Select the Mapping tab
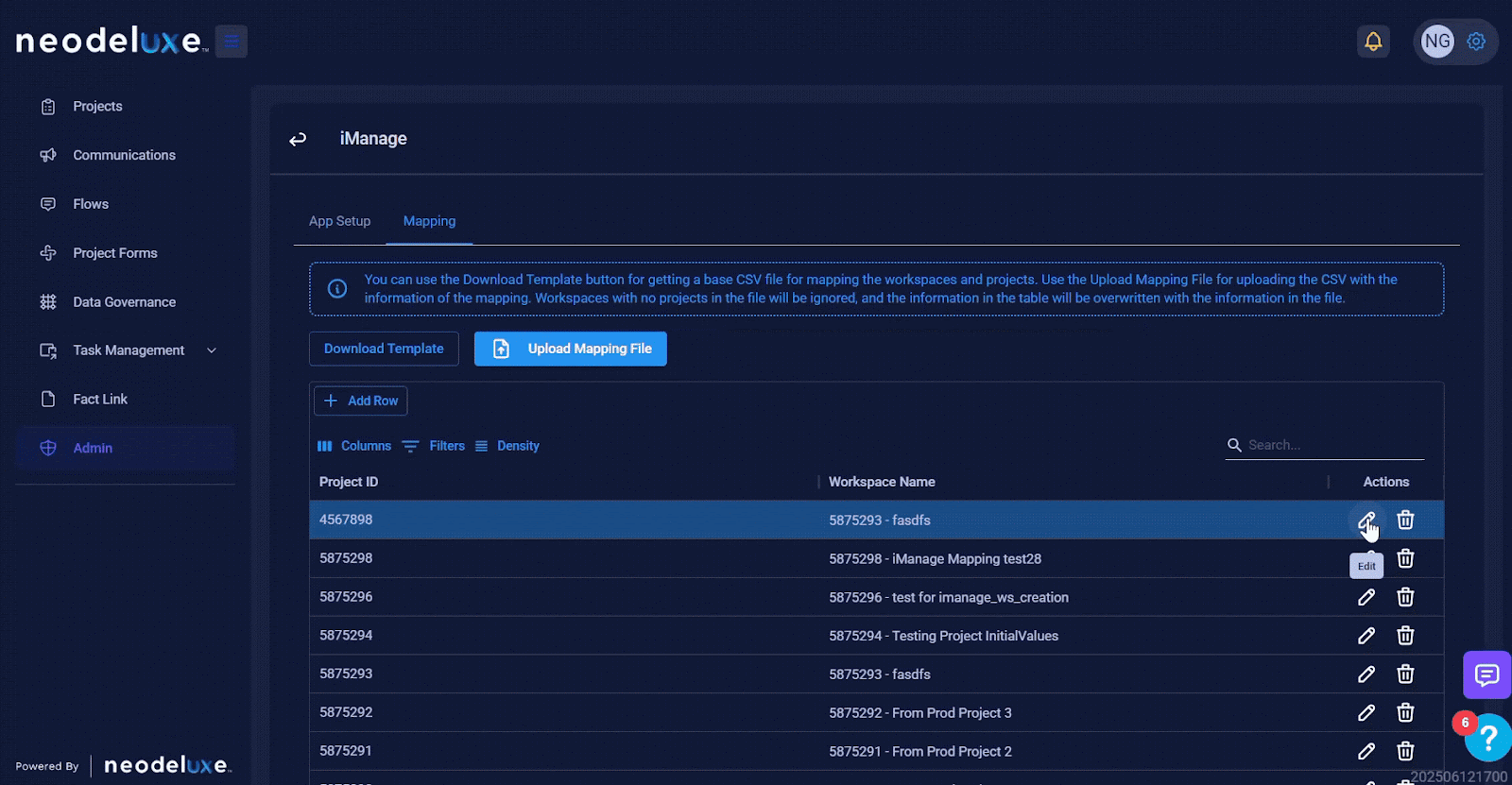1512x785 pixels. click(x=429, y=221)
